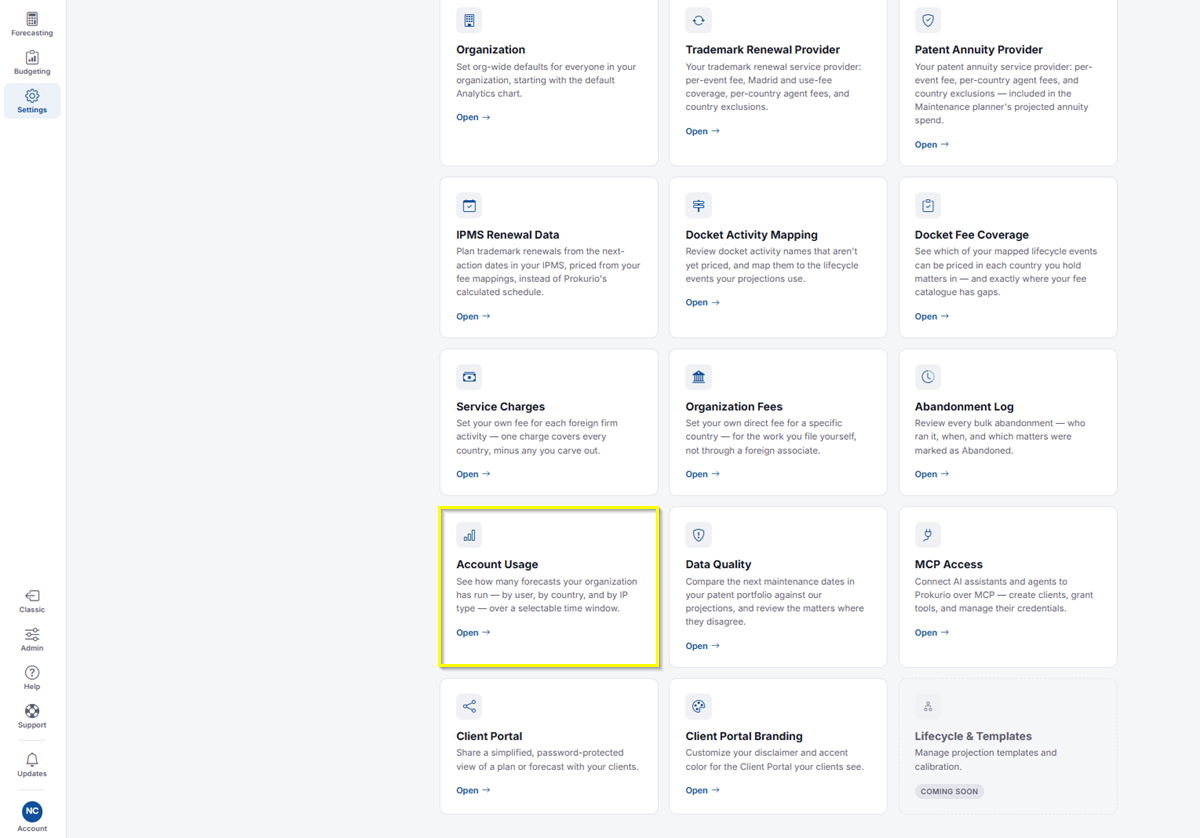This screenshot has width=1200, height=838.
Task: Open Client Portal Branding settings
Action: pos(702,790)
